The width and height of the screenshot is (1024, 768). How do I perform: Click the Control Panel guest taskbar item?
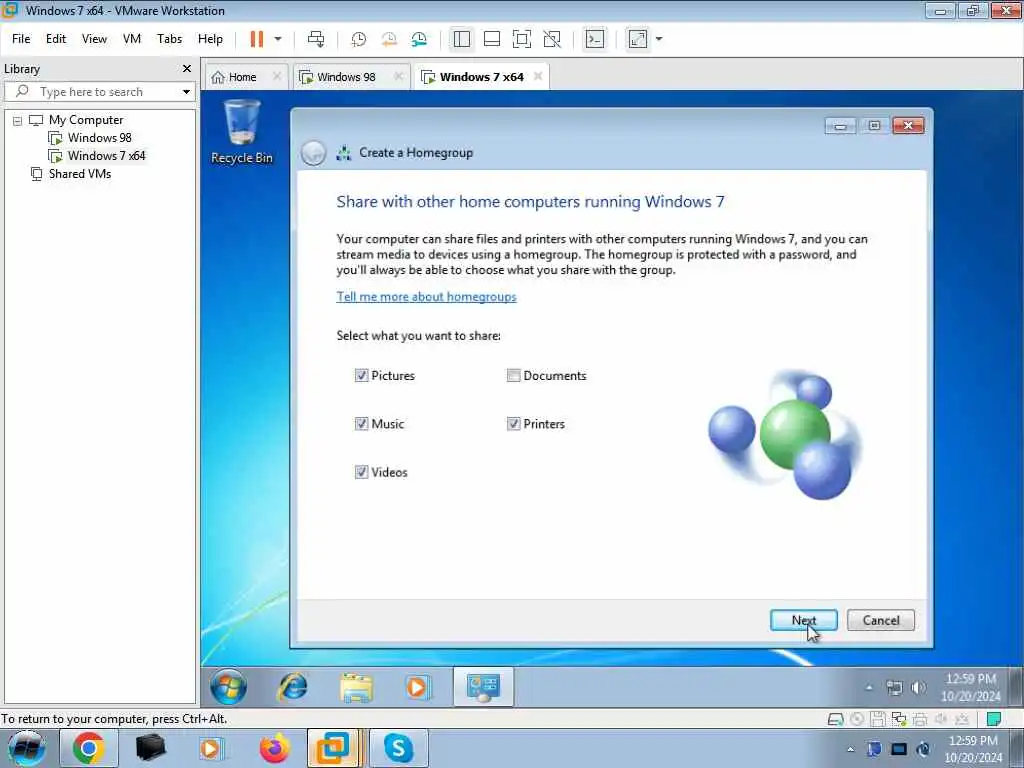click(x=483, y=687)
